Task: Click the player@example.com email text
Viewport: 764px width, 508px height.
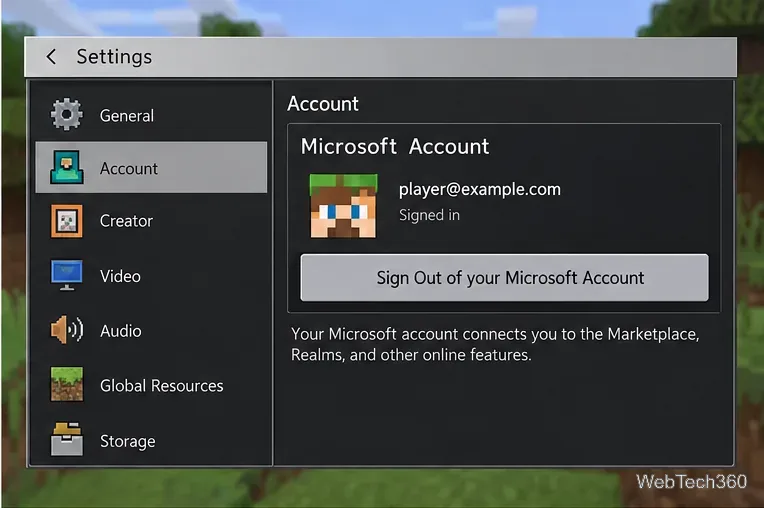Action: click(479, 189)
